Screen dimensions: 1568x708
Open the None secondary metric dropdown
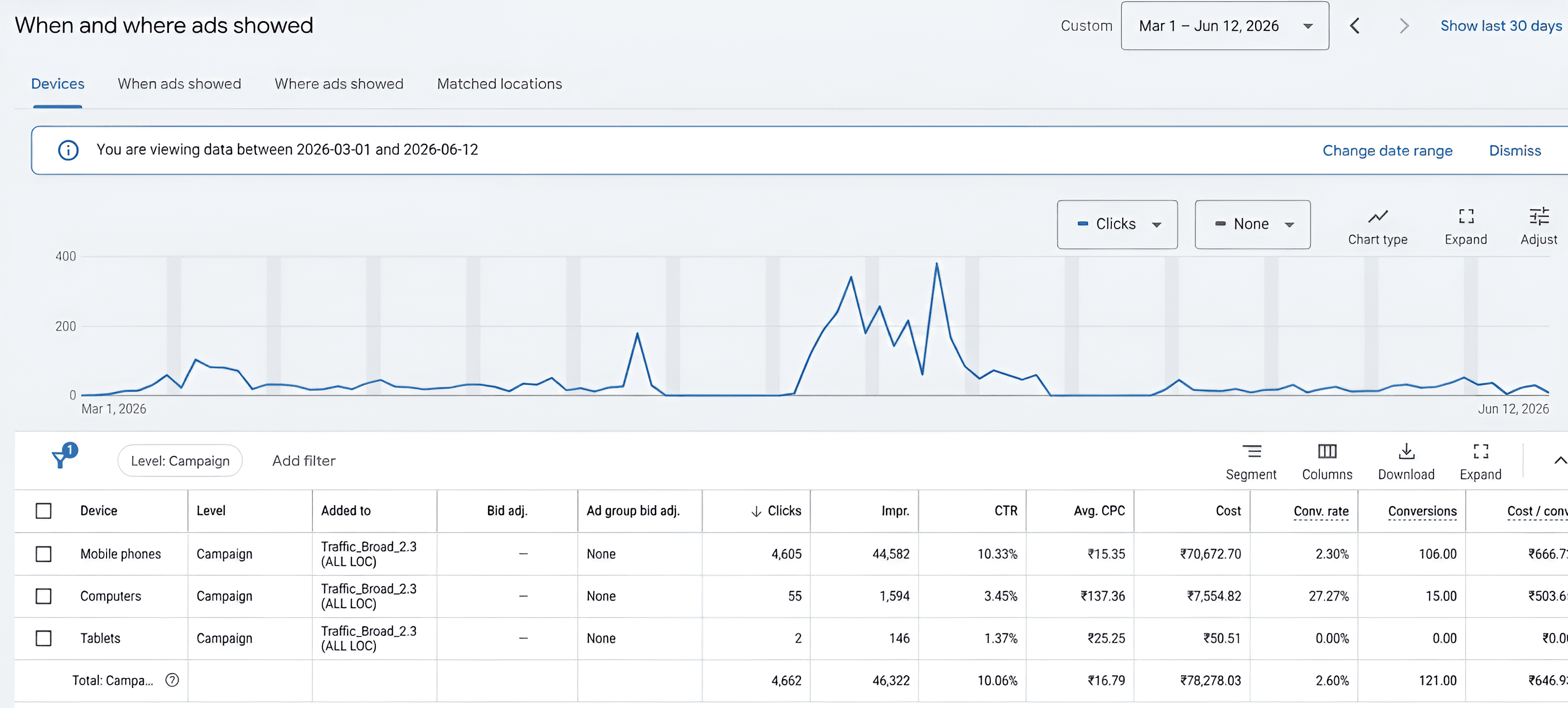(1251, 224)
